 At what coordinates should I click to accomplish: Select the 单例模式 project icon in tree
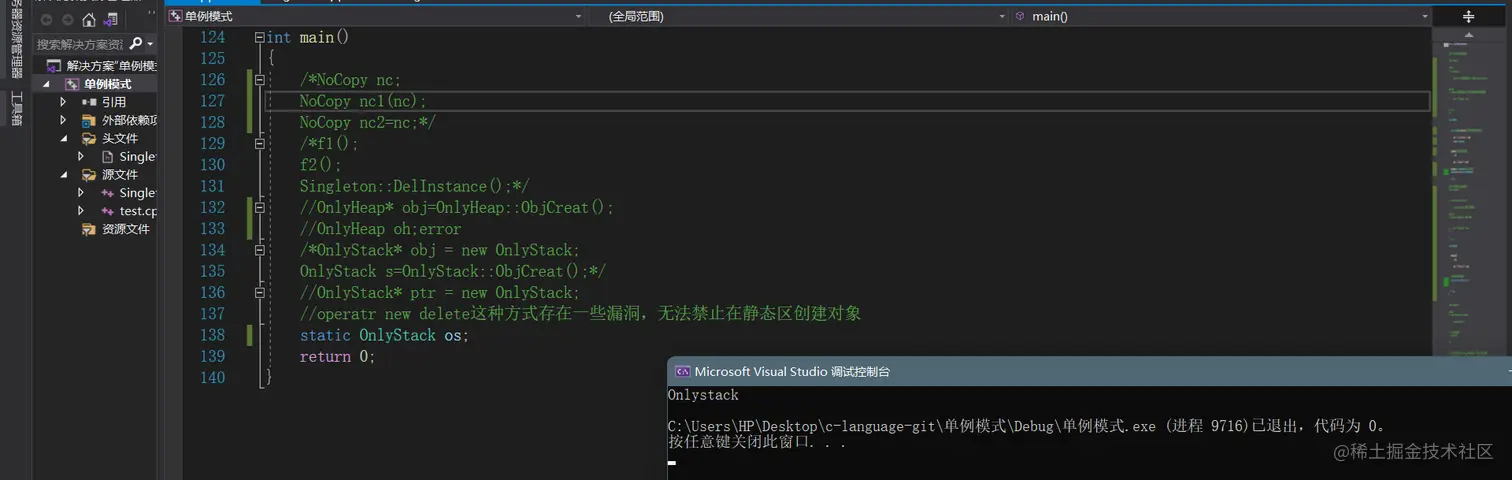coord(72,84)
